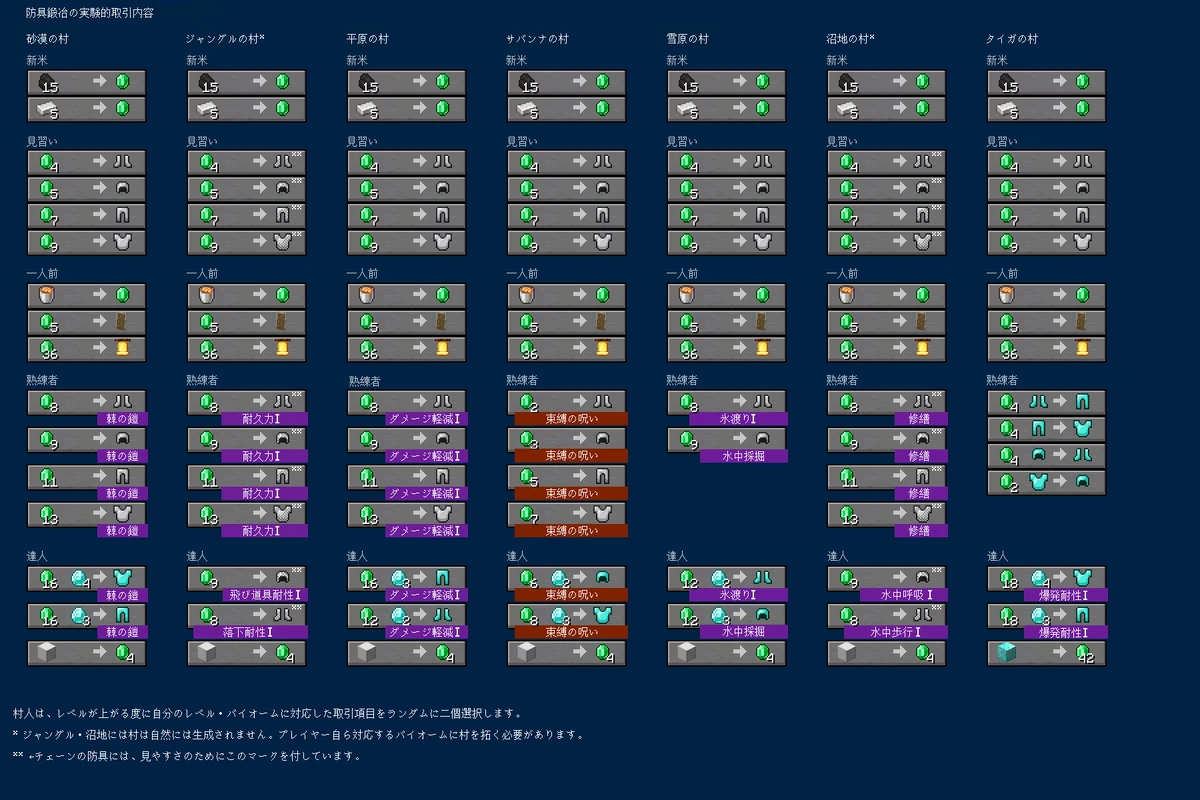1200x800 pixels.
Task: Select the iron helmet with 水中採掘 in 雪原の村 熟練者
Action: 760,437
